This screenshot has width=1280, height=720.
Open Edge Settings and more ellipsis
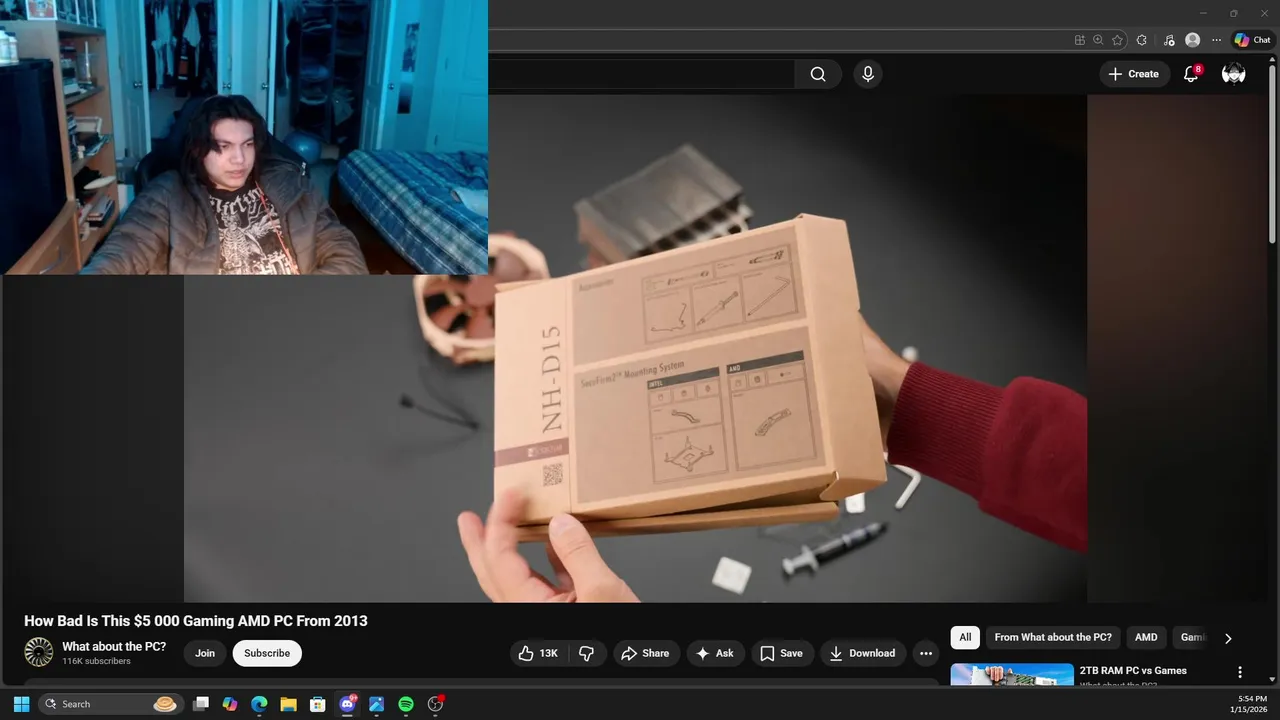tap(1216, 40)
